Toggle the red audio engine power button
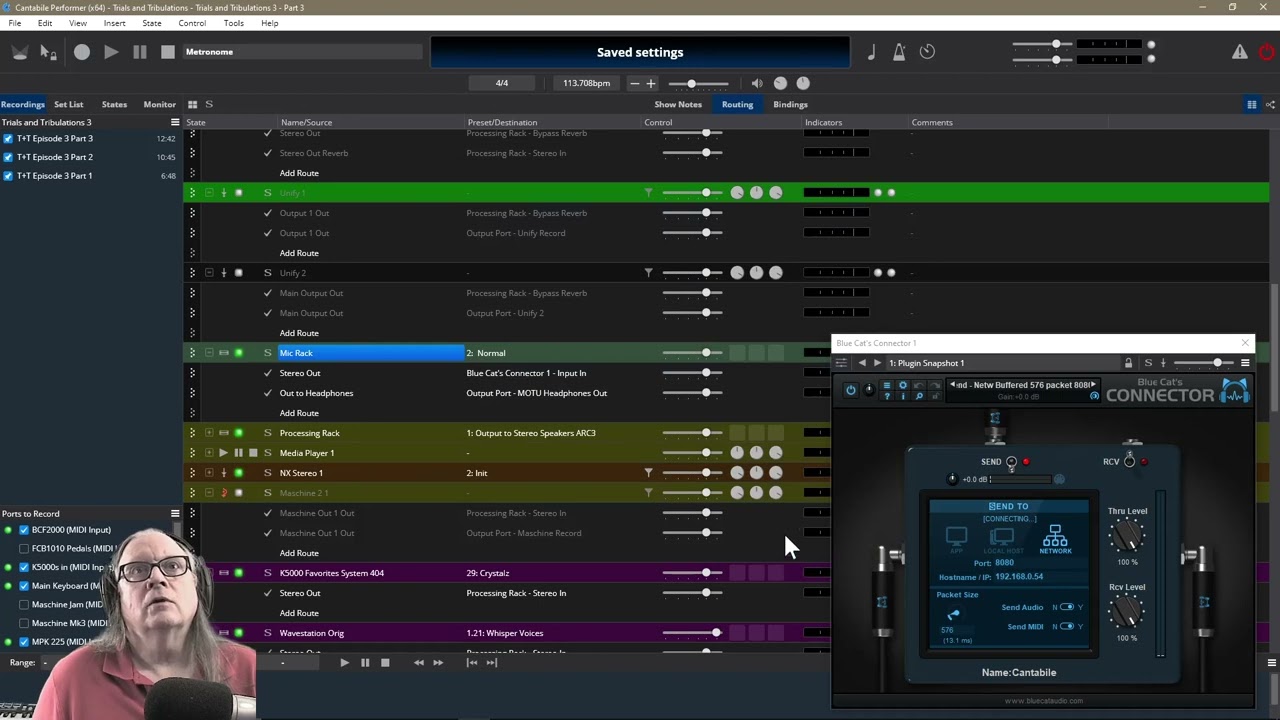1280x720 pixels. [x=1267, y=52]
